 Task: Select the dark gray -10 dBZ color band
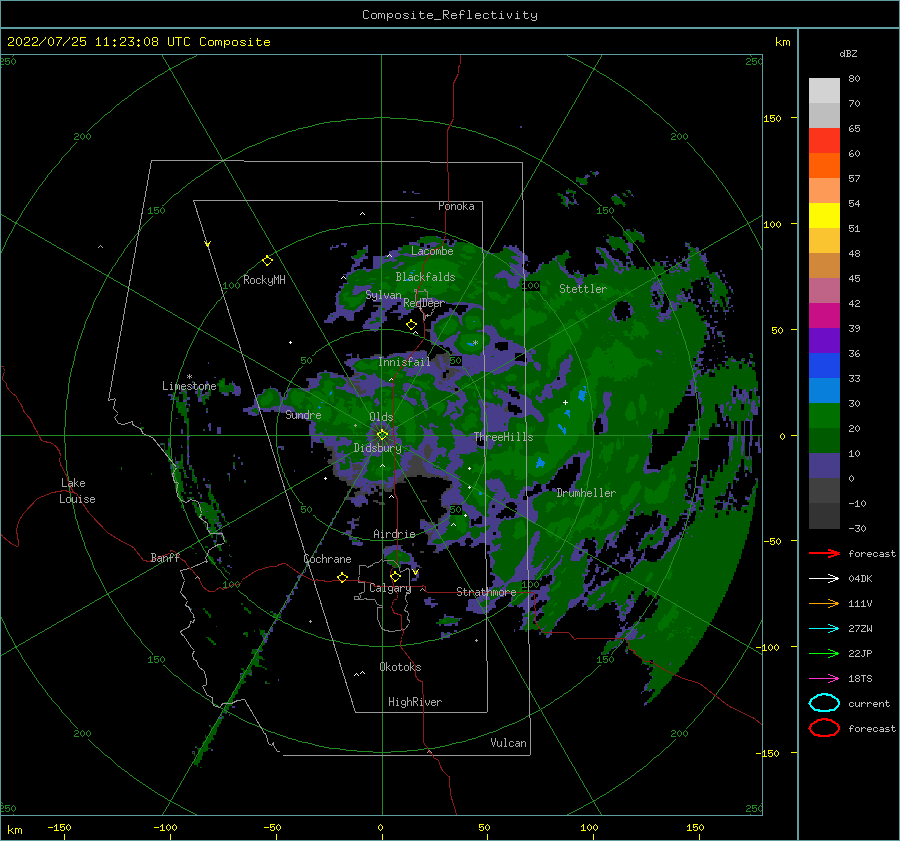pos(824,516)
